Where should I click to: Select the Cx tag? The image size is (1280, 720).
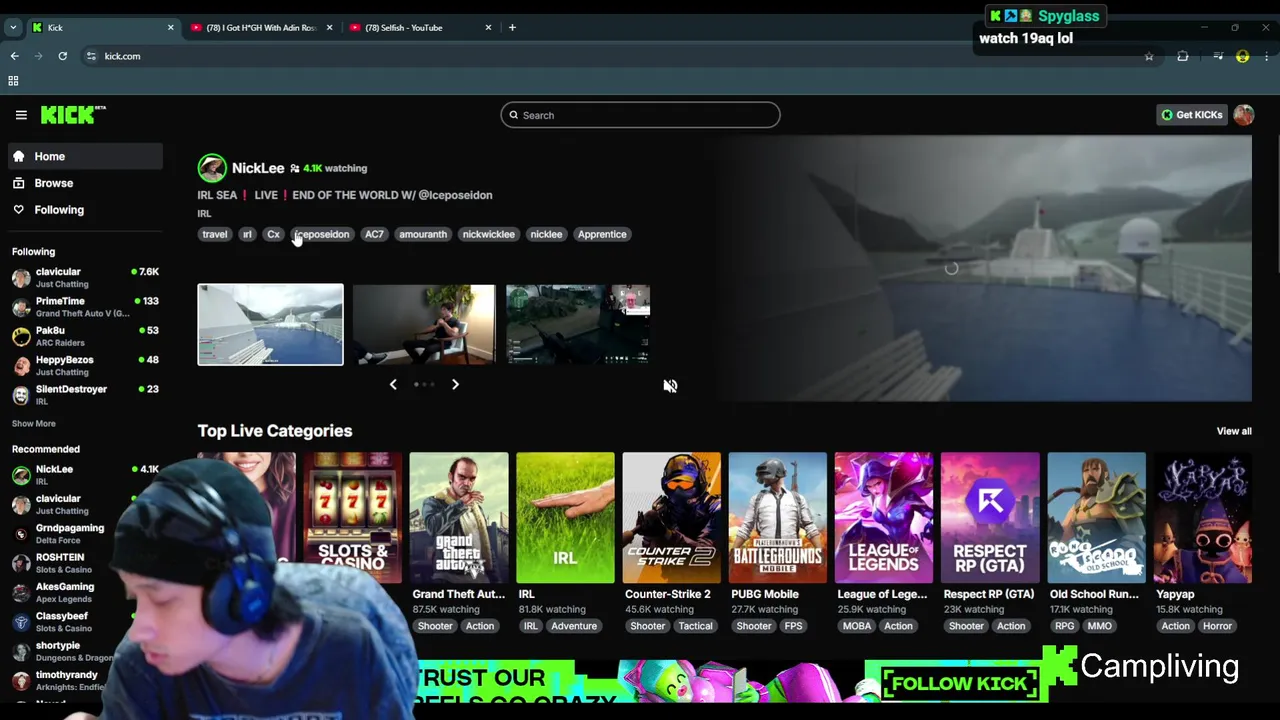click(273, 234)
